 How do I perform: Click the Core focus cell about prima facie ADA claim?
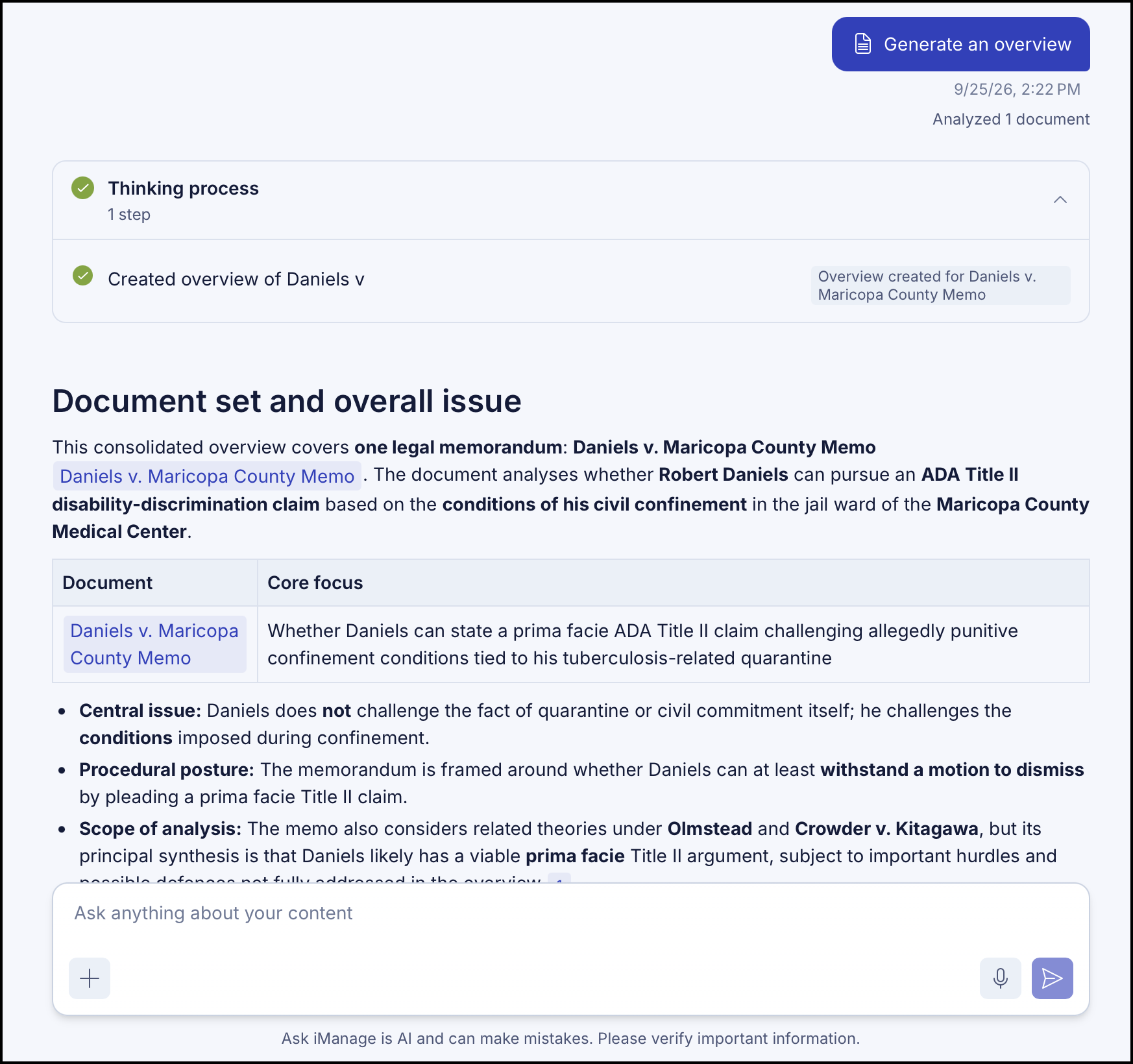674,644
